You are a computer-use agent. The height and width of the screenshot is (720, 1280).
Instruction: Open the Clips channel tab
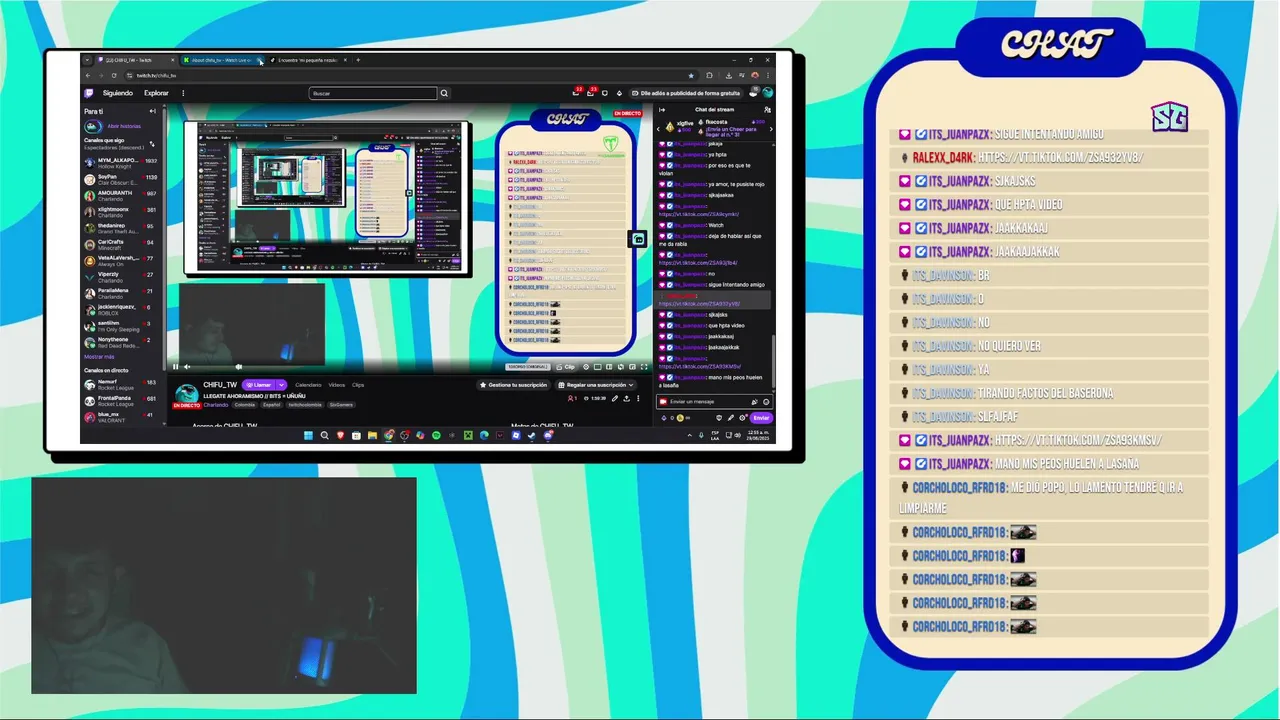[358, 385]
